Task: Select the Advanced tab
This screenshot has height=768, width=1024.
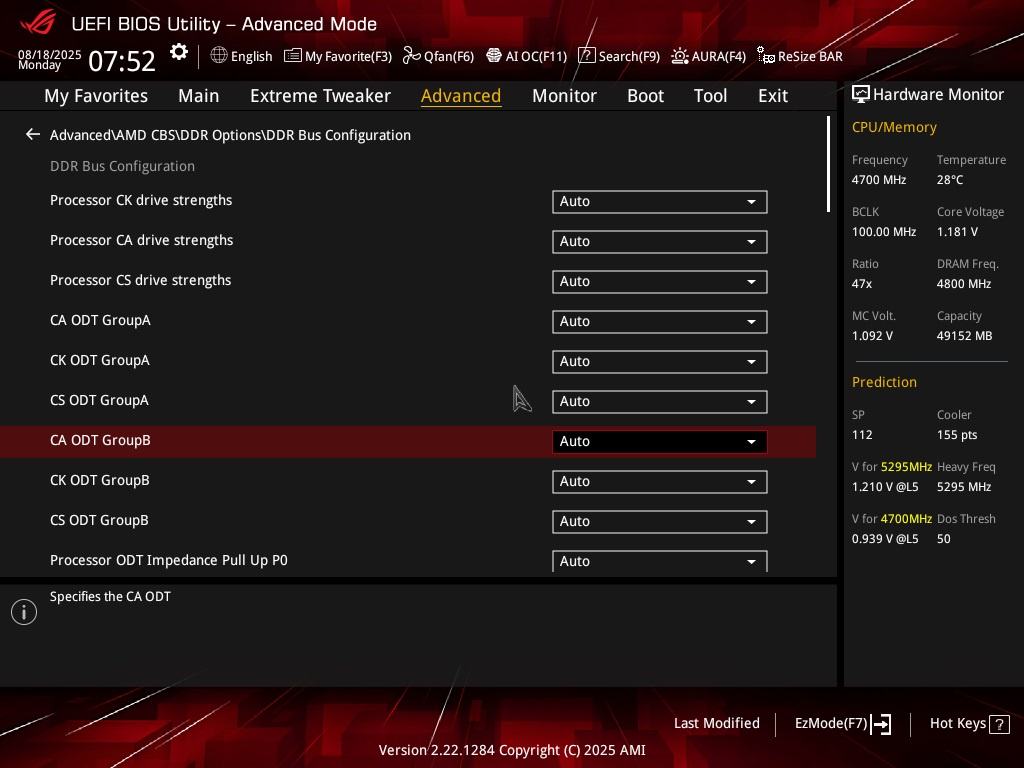Action: tap(461, 95)
